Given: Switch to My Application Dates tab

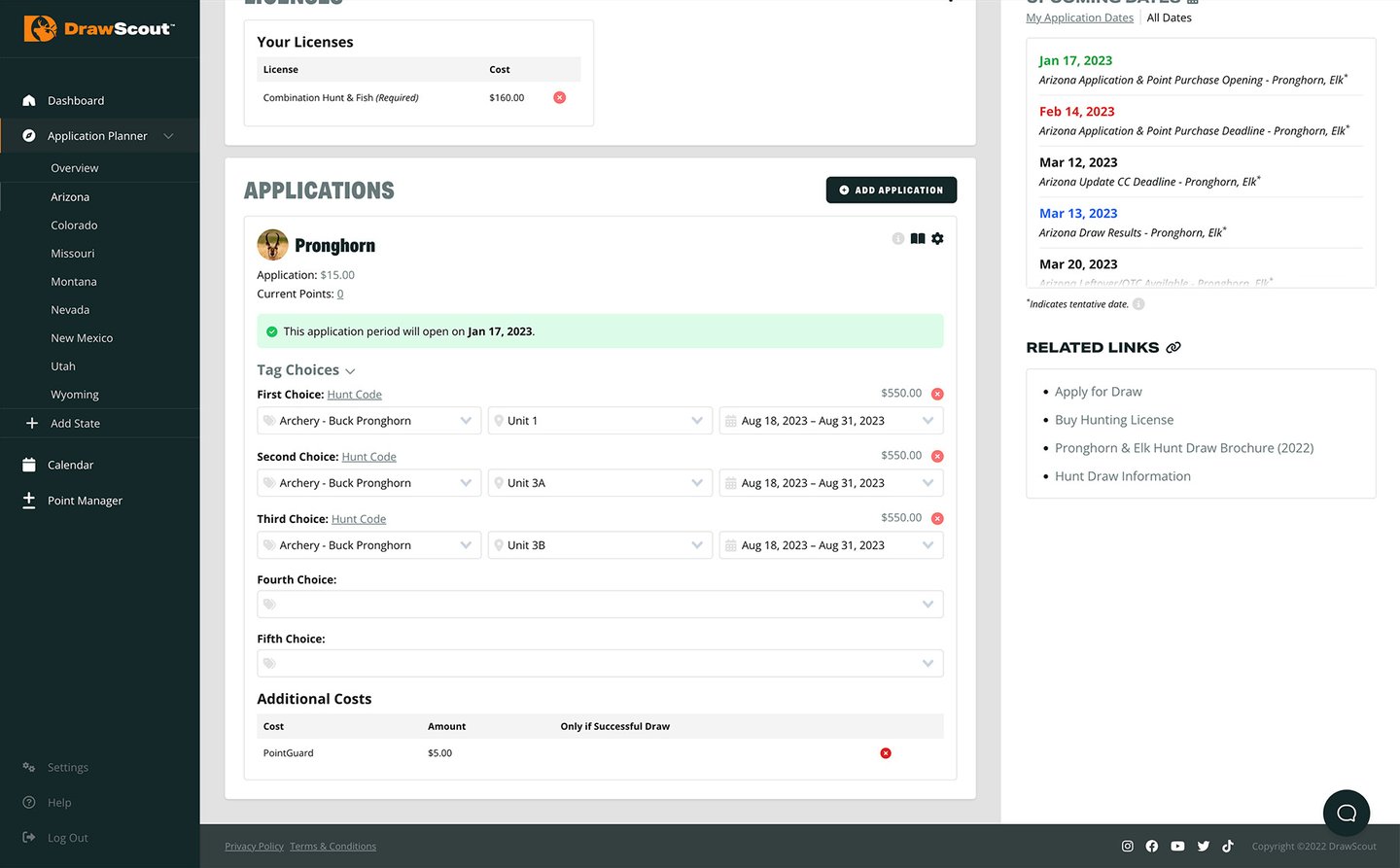Looking at the screenshot, I should 1080,17.
